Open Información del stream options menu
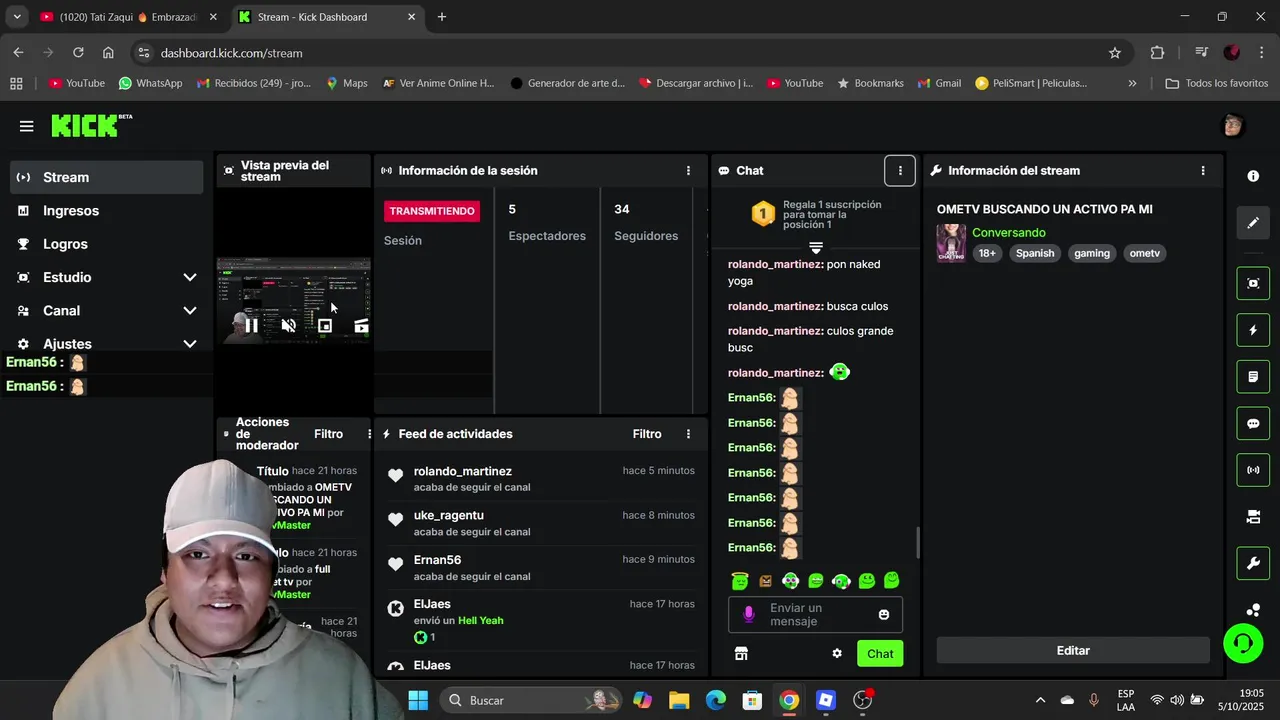The width and height of the screenshot is (1280, 720). click(x=1203, y=171)
